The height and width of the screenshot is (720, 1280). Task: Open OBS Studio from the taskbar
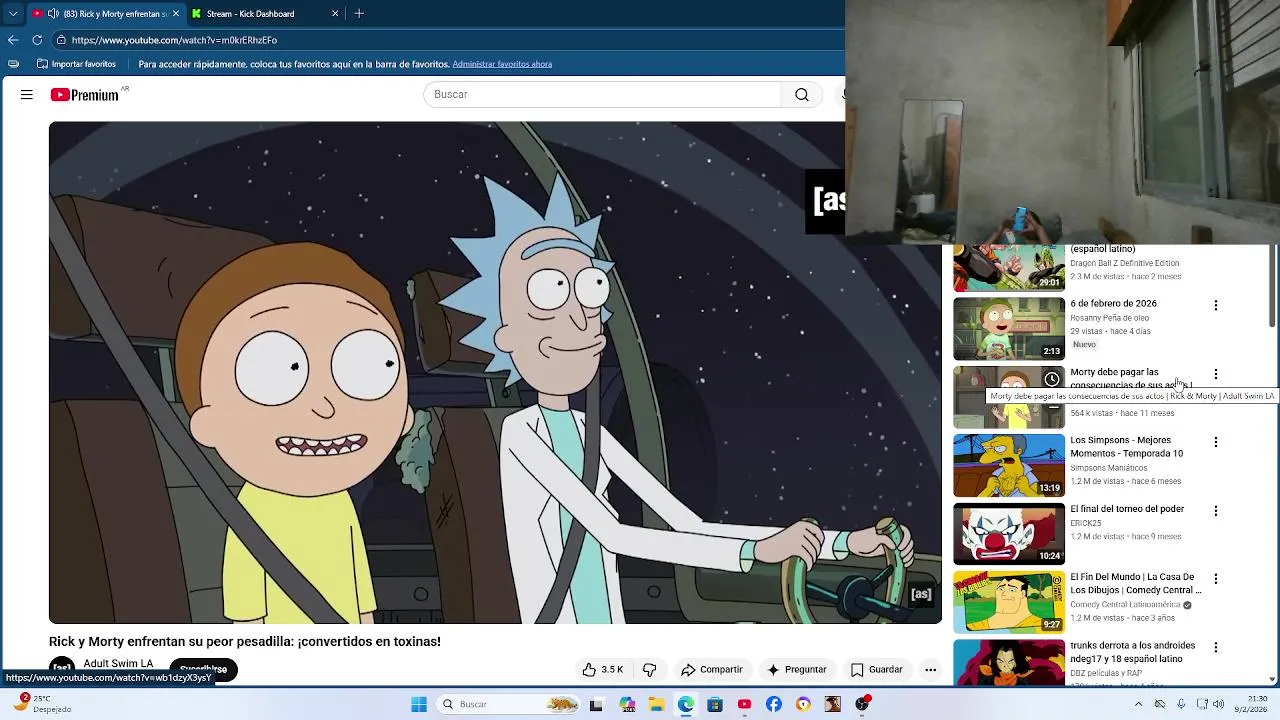point(862,704)
